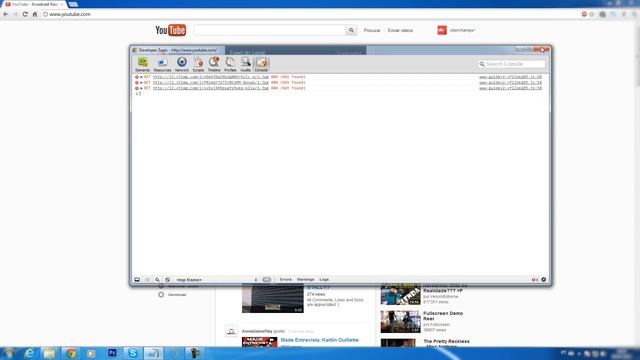Open the Profiles panel in Developer Tools
Screen dimensions: 640x360
[x=230, y=64]
